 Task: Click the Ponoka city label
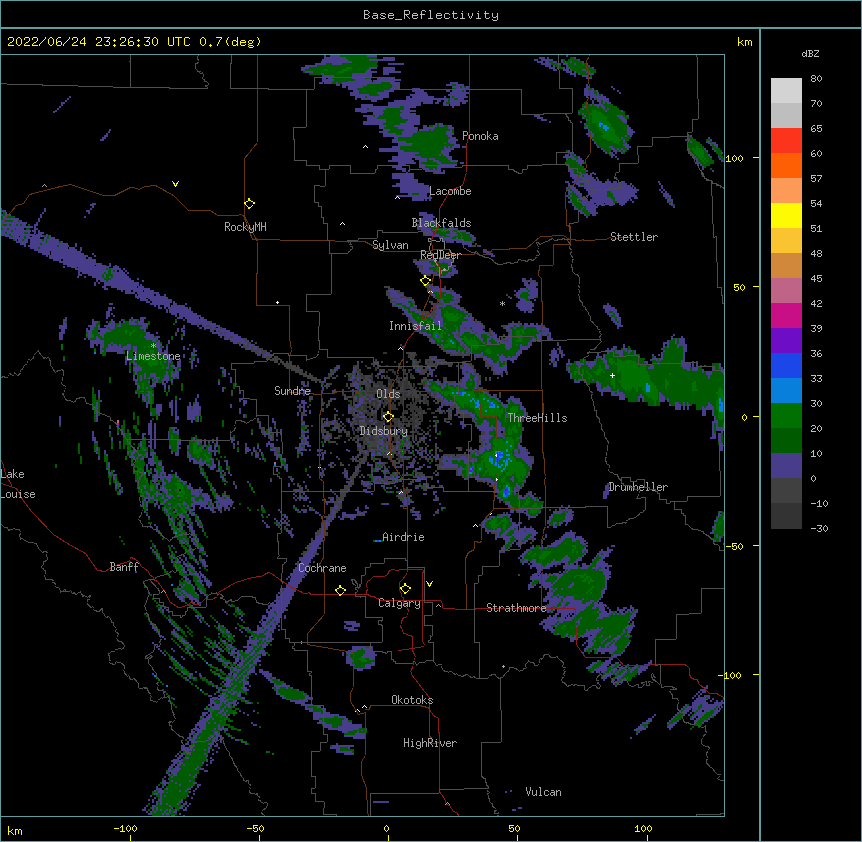480,136
